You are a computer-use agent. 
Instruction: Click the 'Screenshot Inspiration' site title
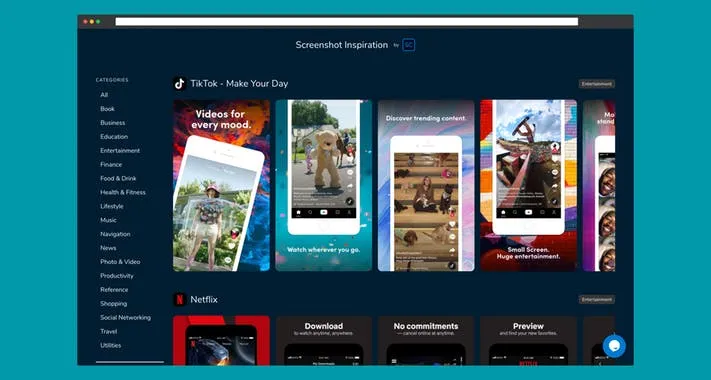[342, 45]
